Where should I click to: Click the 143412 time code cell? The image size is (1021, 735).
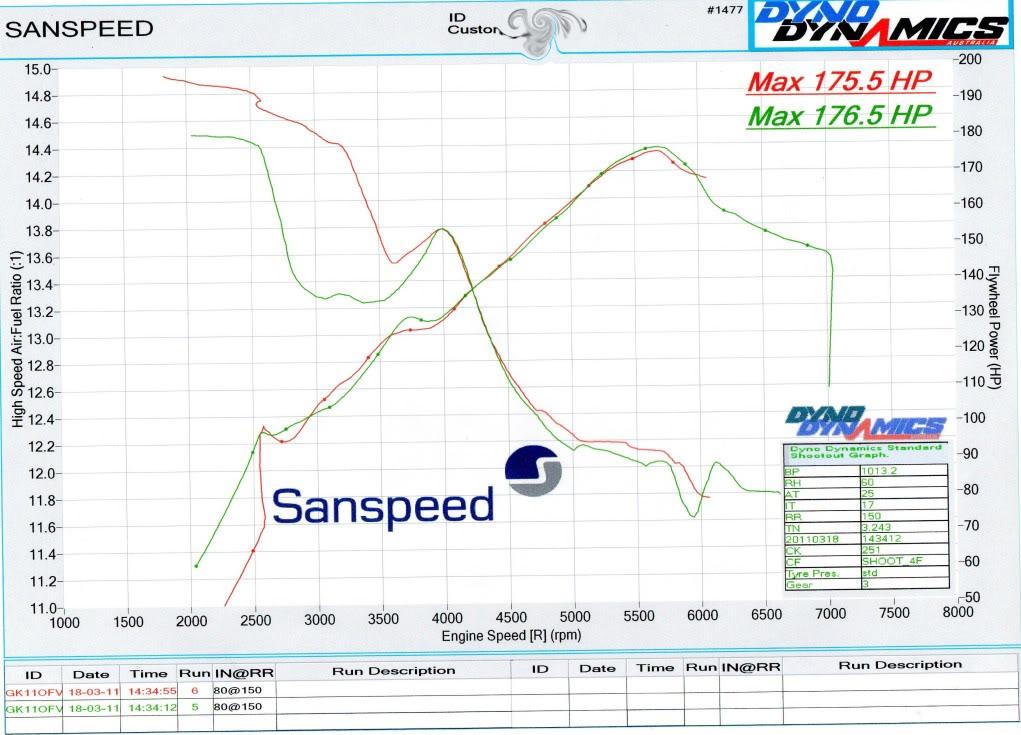881,538
